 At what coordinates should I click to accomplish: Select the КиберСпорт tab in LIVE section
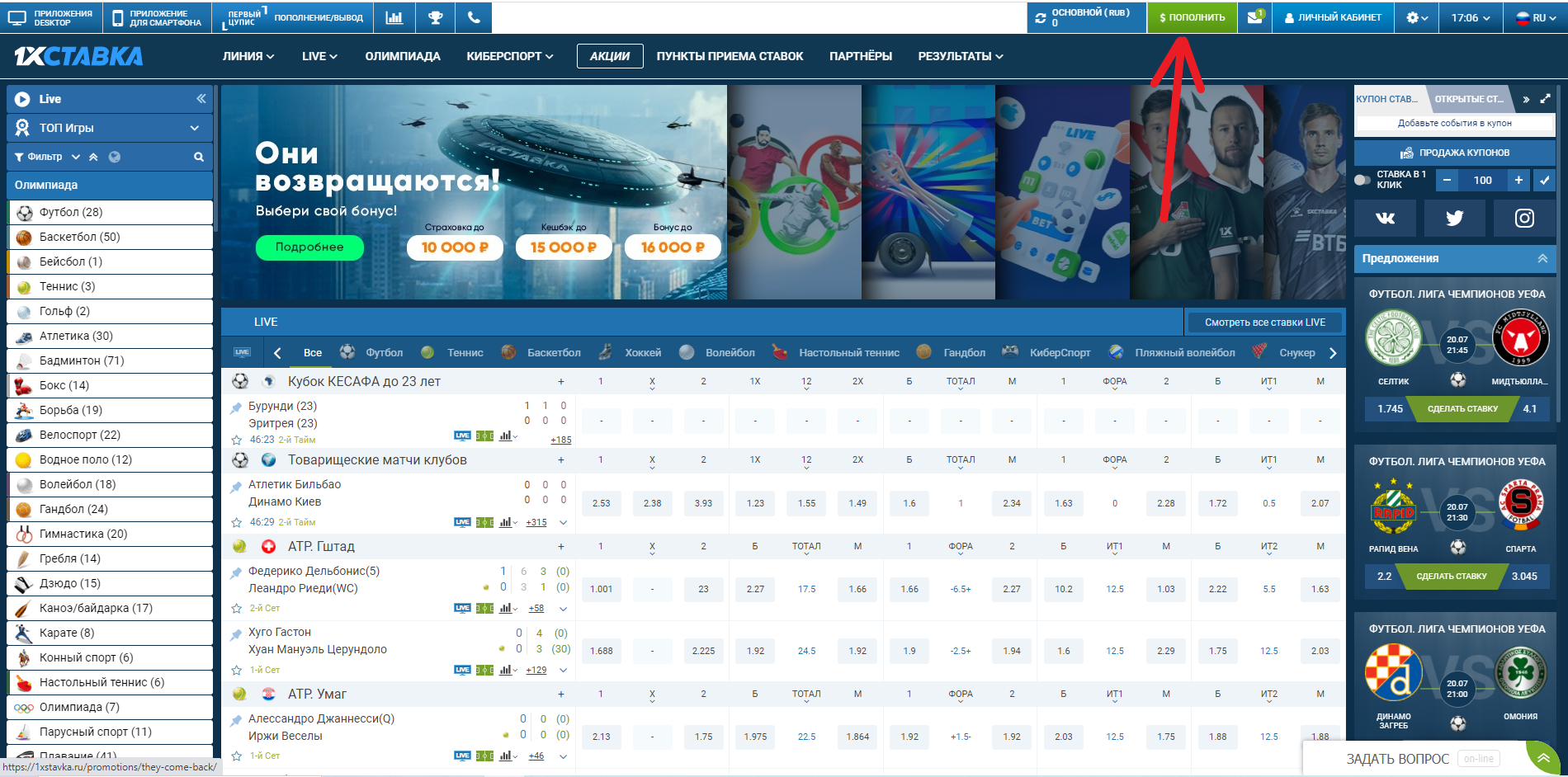1046,352
